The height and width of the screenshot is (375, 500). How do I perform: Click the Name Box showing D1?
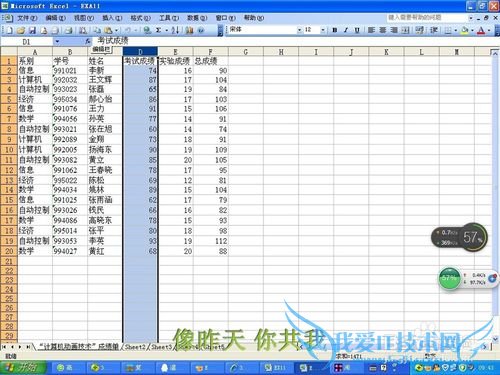click(27, 41)
